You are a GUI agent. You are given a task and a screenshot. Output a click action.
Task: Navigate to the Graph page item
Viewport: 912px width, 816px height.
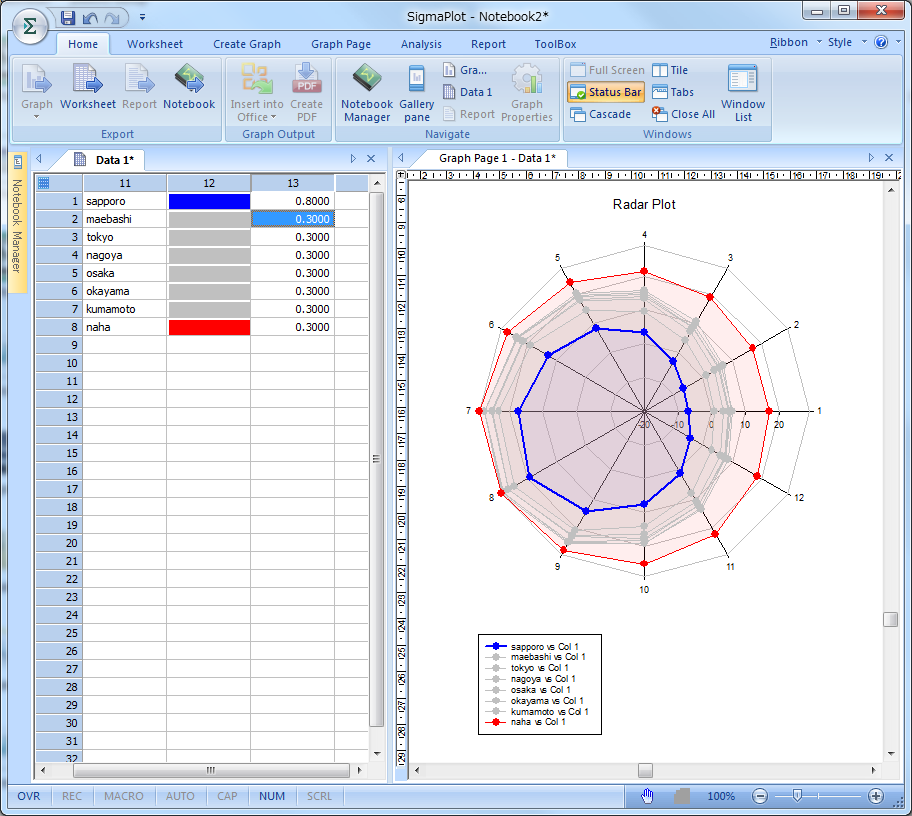point(465,70)
